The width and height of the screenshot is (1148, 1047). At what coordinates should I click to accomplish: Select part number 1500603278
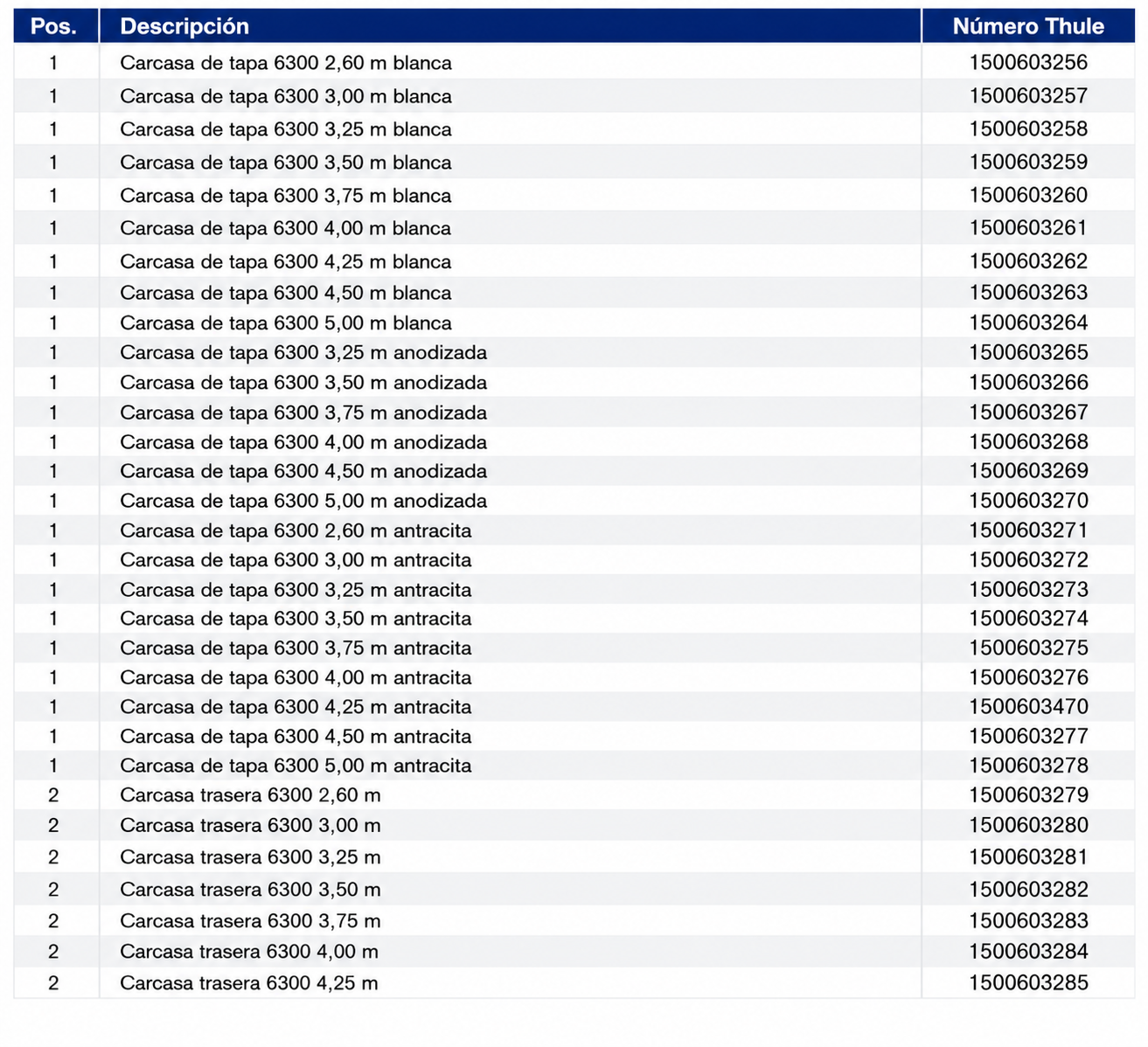tap(1028, 766)
